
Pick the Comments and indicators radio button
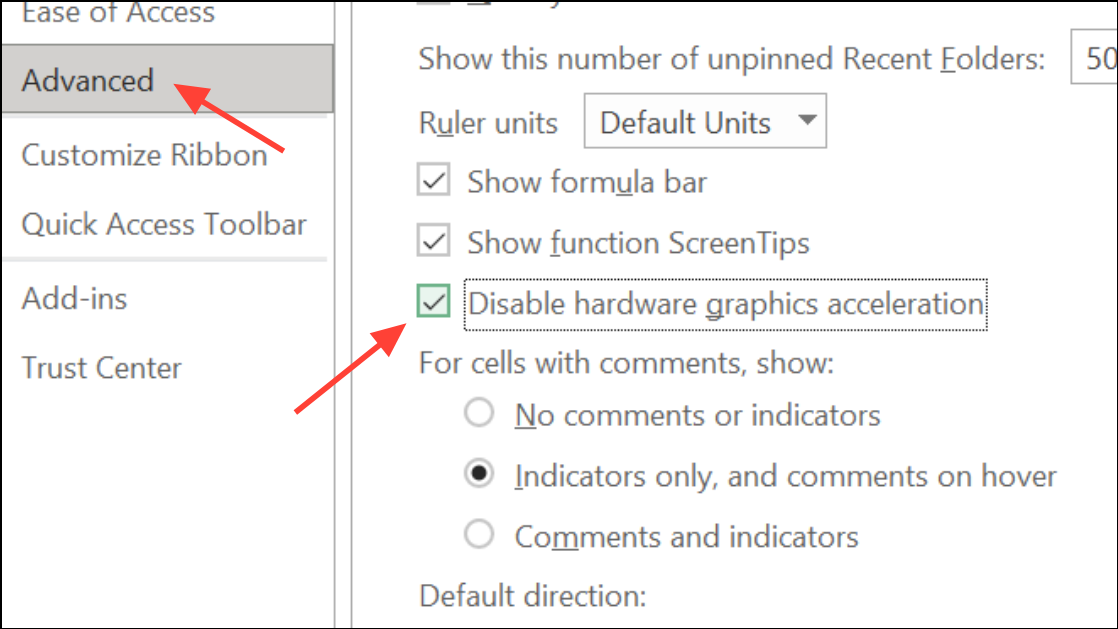(480, 535)
